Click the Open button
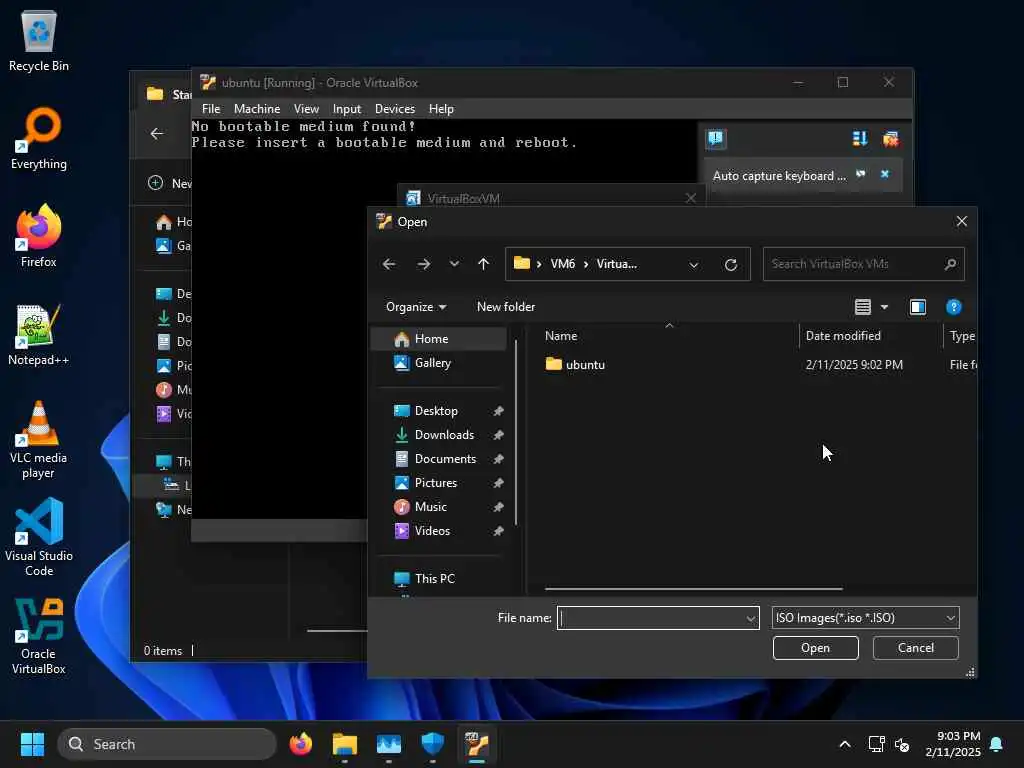The height and width of the screenshot is (768, 1024). pyautogui.click(x=815, y=648)
